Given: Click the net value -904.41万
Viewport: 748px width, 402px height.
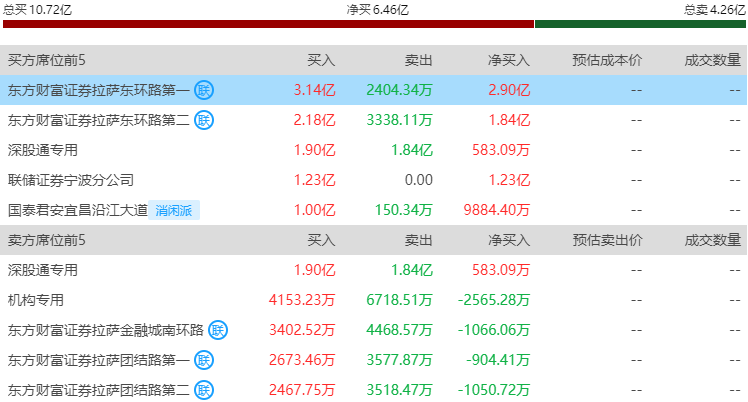Looking at the screenshot, I should point(498,360).
